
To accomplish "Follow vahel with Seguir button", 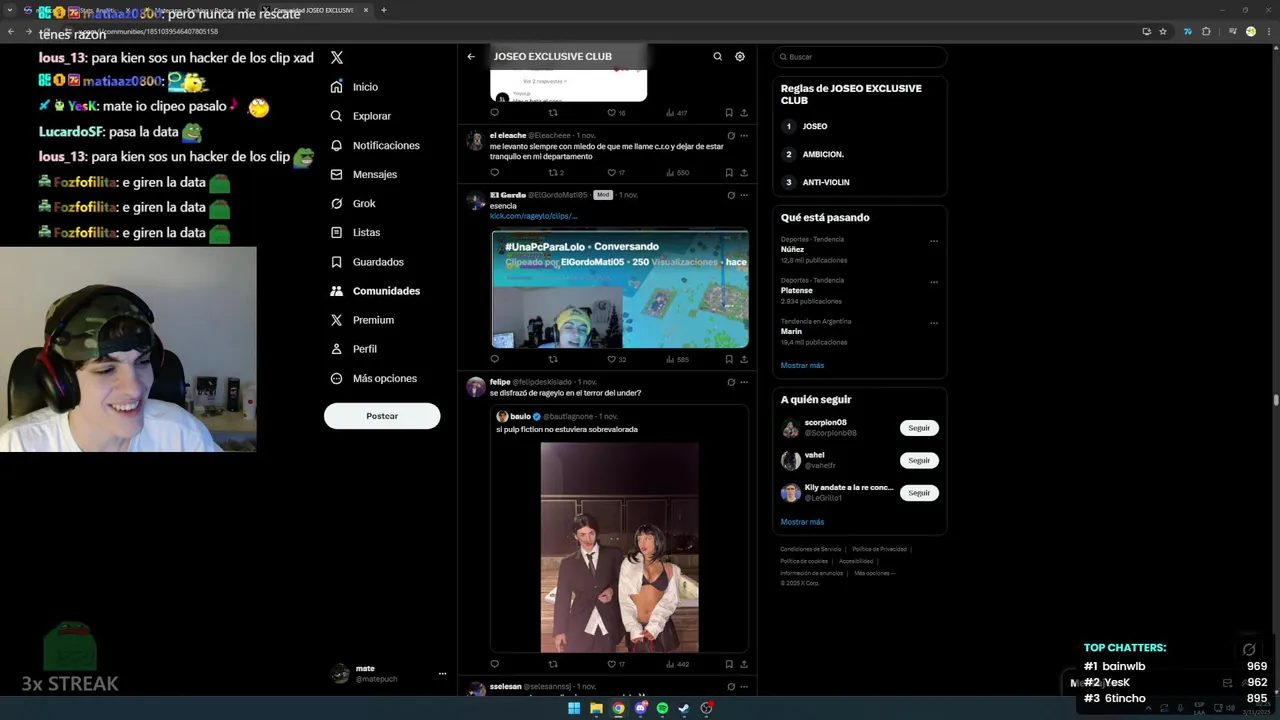I will [919, 460].
